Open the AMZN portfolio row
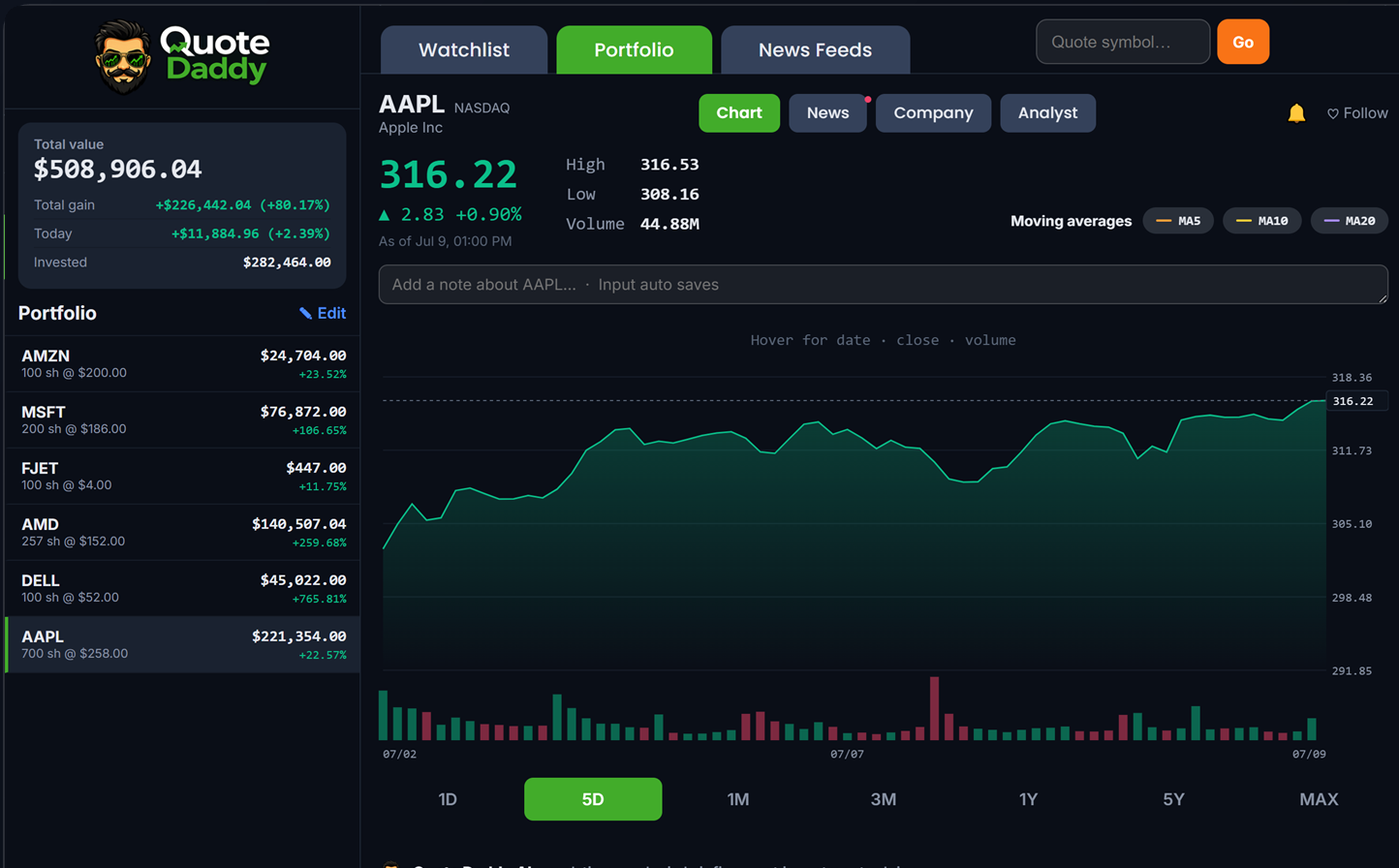 [x=182, y=363]
